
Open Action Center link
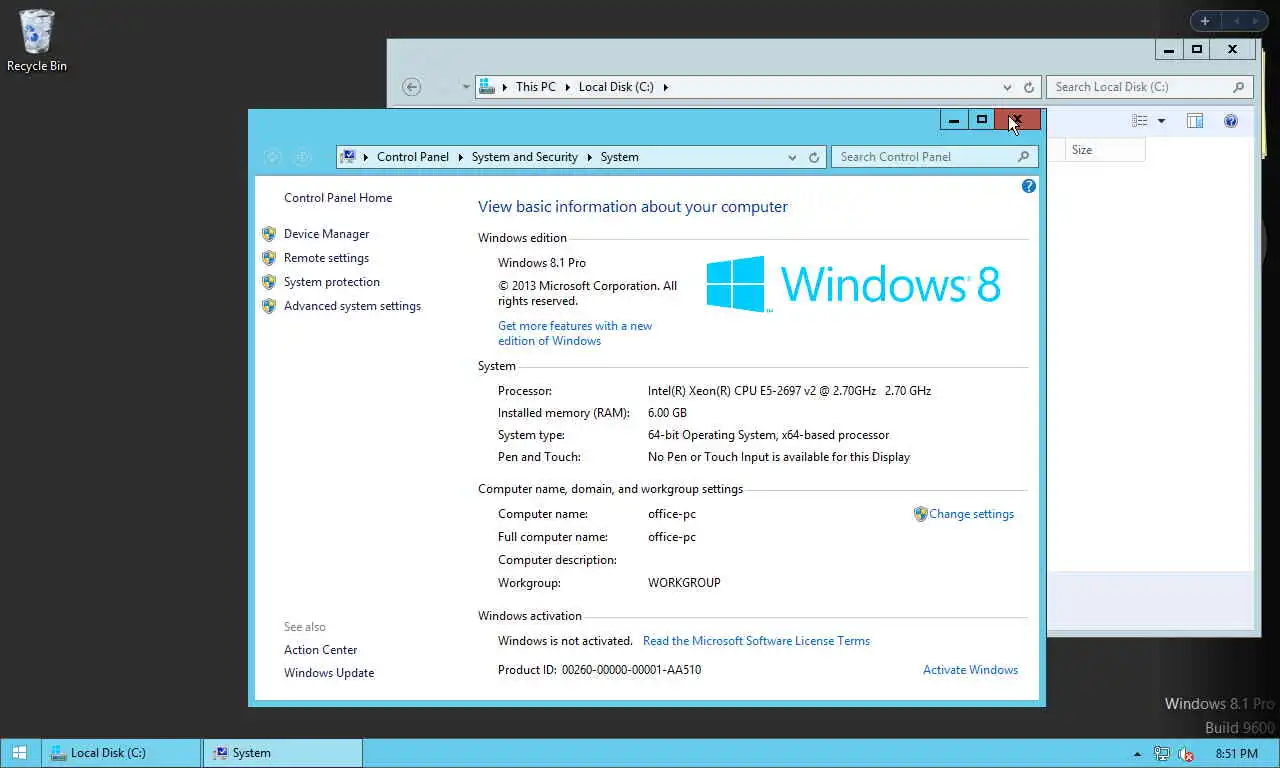point(320,650)
